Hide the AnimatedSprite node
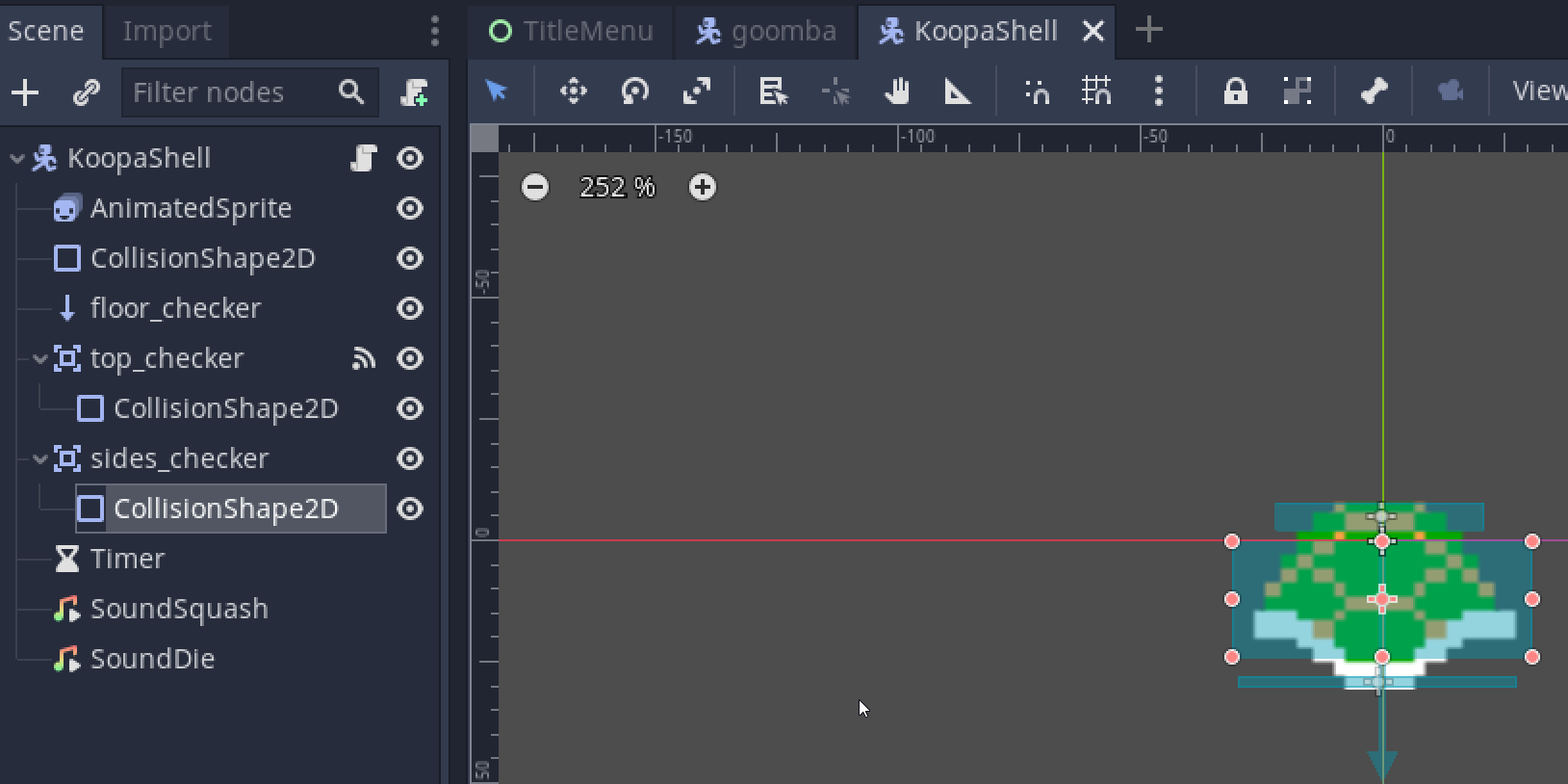Image resolution: width=1568 pixels, height=784 pixels. 410,208
